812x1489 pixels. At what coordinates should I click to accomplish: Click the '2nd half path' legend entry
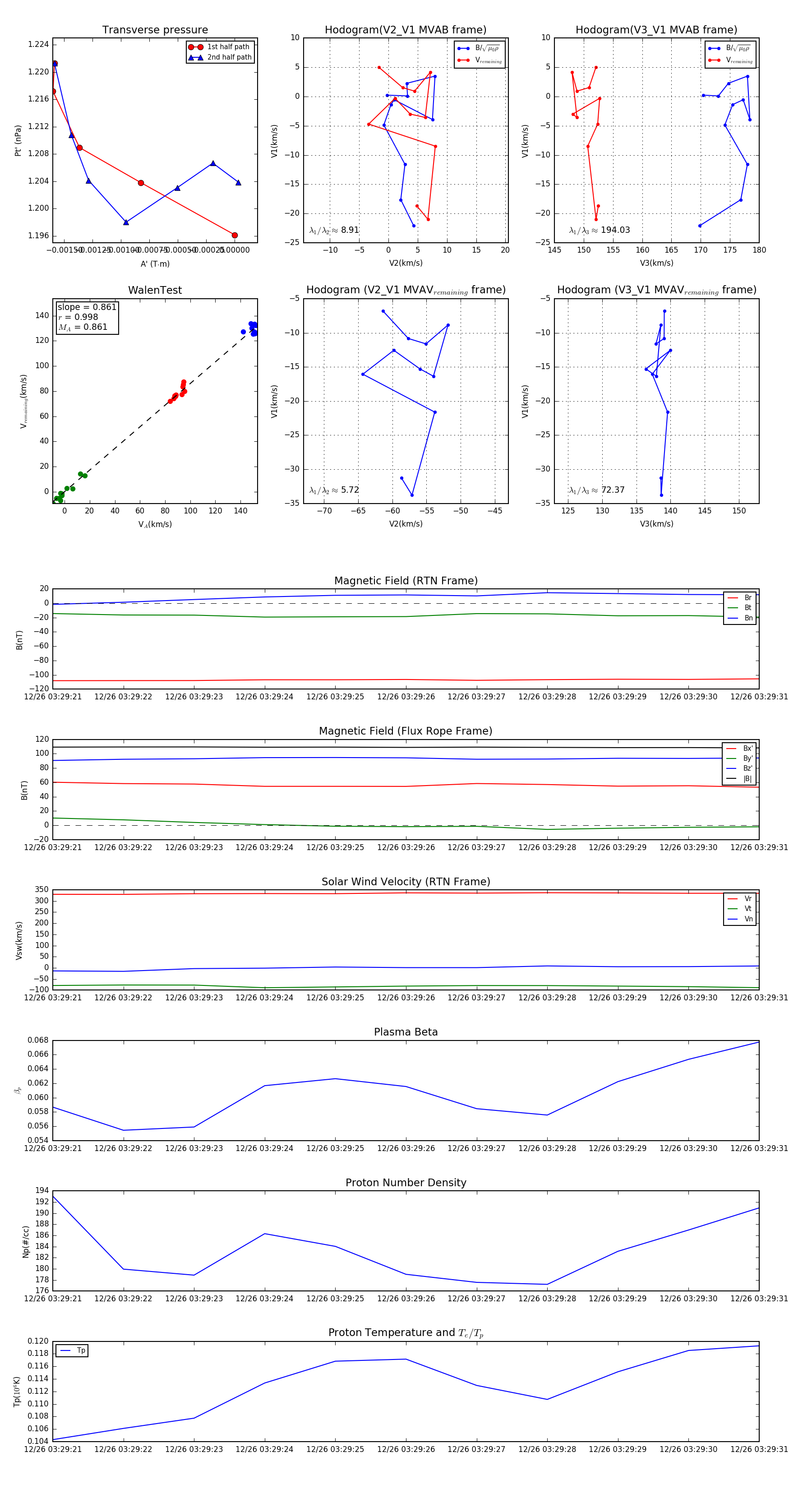220,57
